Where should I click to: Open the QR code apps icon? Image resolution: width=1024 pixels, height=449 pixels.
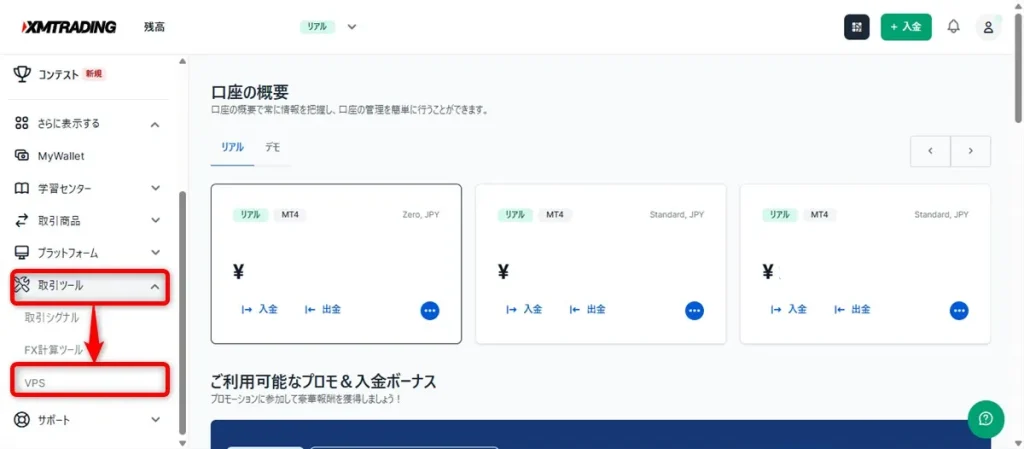pyautogui.click(x=856, y=27)
